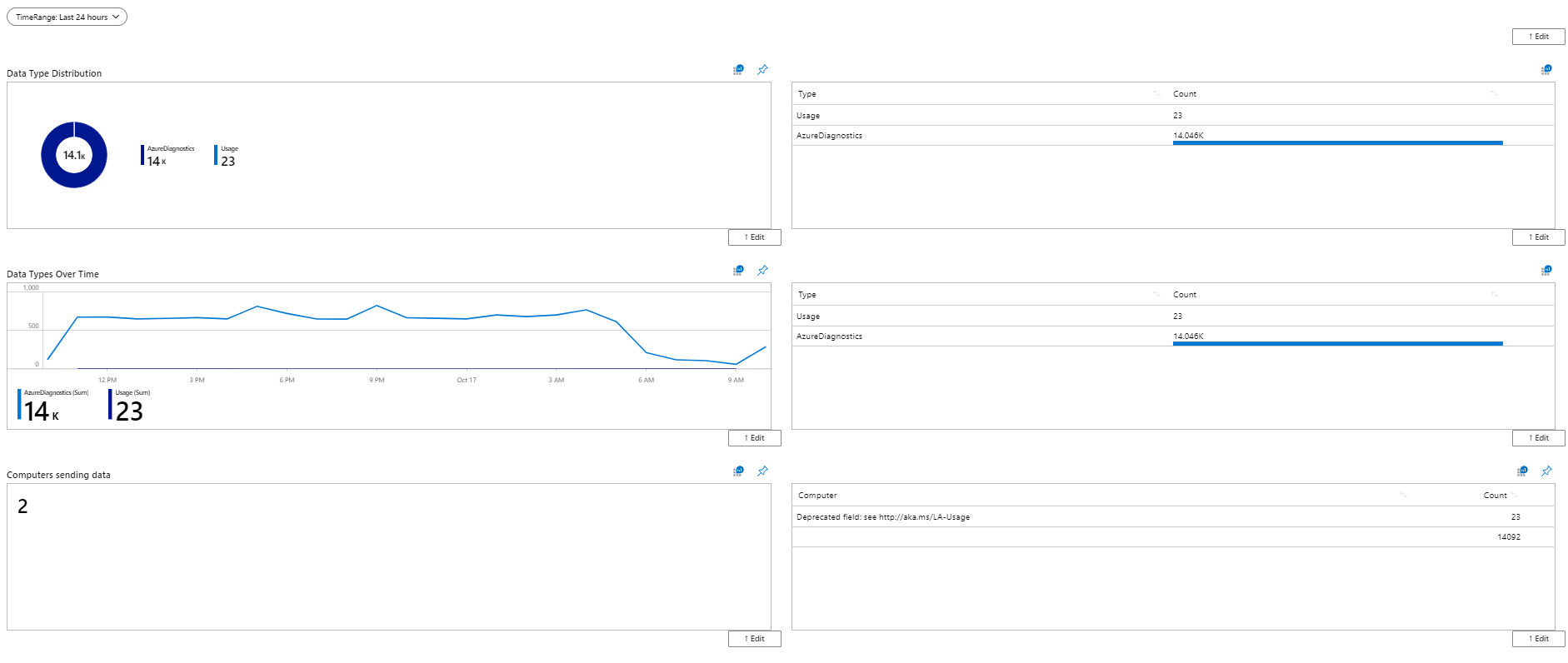Pin the Data Type Distribution chart
1568x663 pixels.
click(x=762, y=70)
